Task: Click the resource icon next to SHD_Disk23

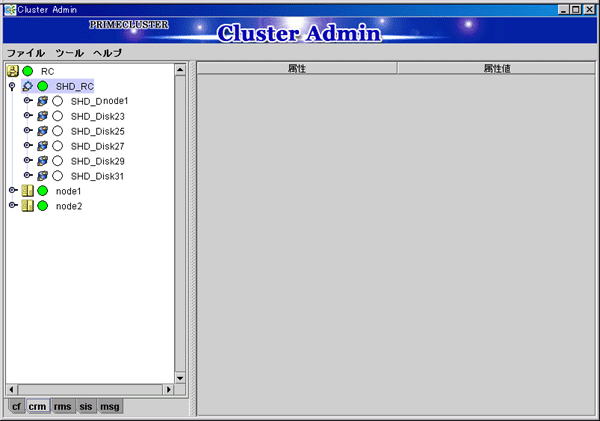Action: click(x=42, y=116)
